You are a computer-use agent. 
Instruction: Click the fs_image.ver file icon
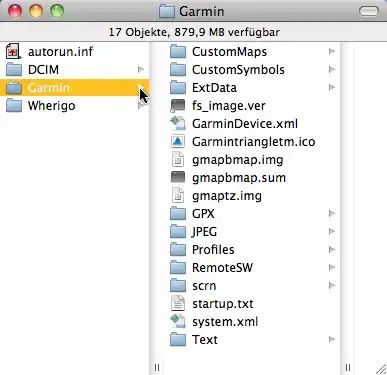tap(178, 106)
